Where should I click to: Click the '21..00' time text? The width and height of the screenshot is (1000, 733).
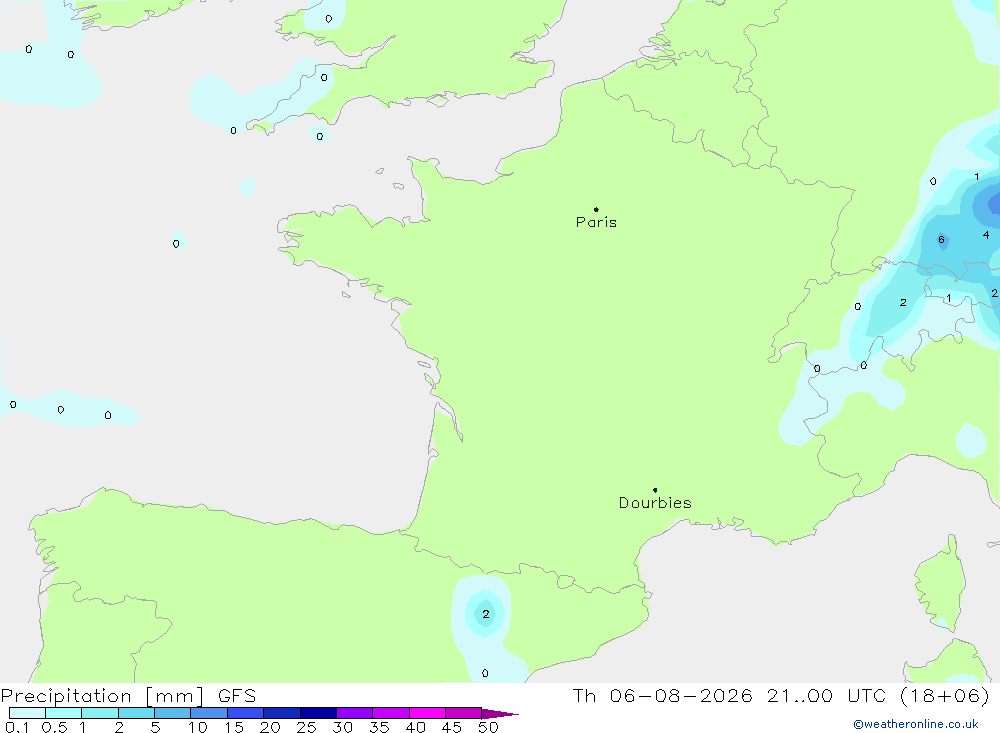(x=800, y=696)
